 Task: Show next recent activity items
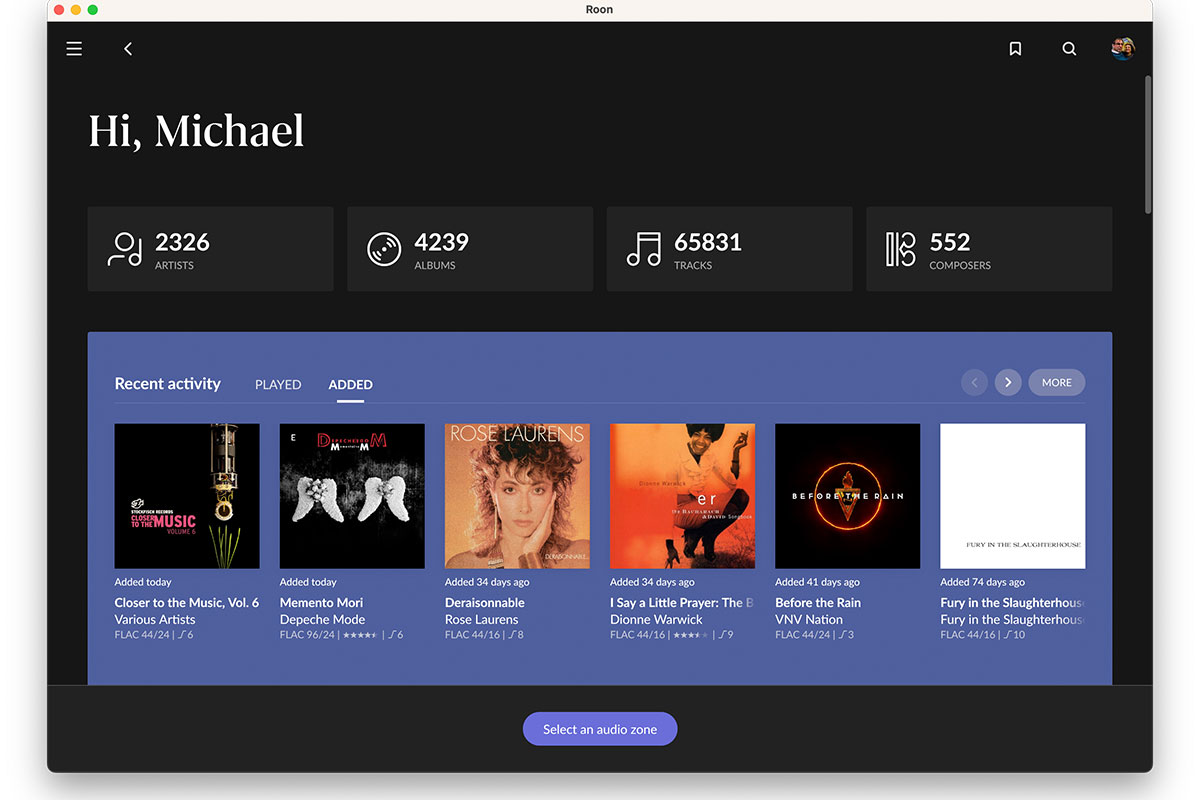click(1008, 382)
